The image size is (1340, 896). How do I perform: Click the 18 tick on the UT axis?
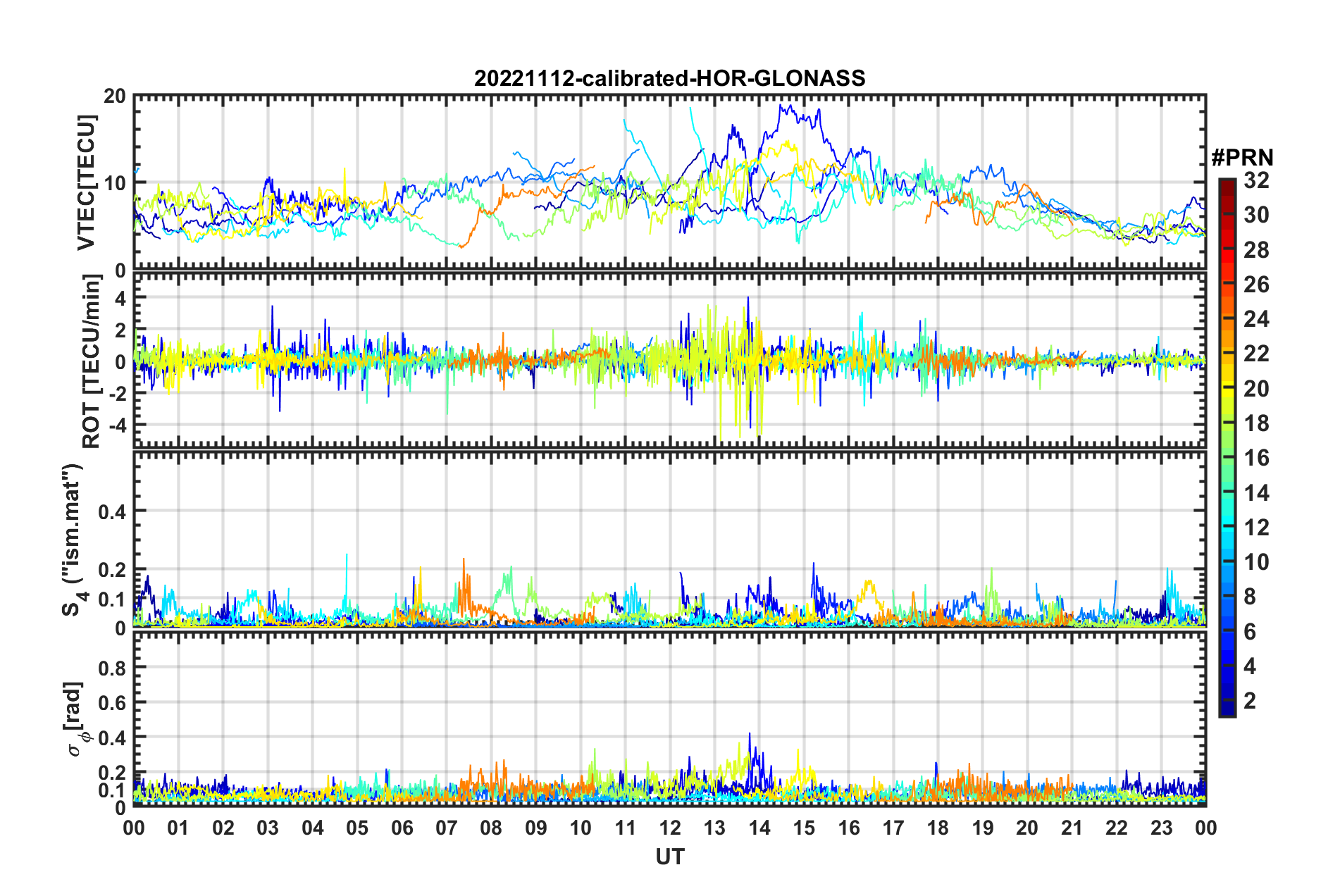[938, 828]
